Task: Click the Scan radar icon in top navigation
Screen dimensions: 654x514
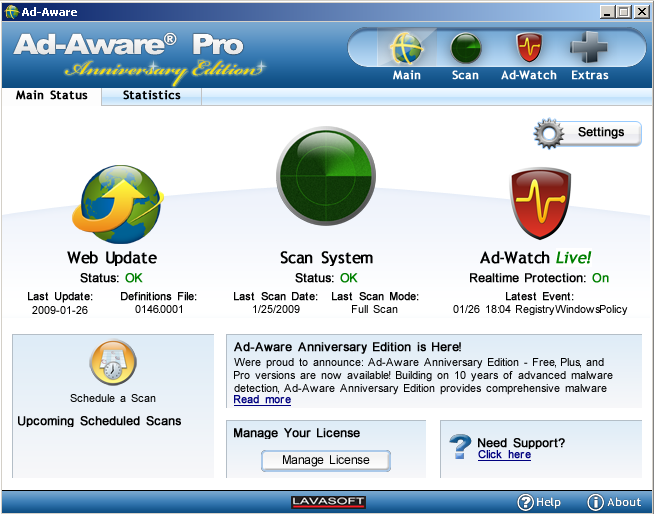Action: pos(465,48)
